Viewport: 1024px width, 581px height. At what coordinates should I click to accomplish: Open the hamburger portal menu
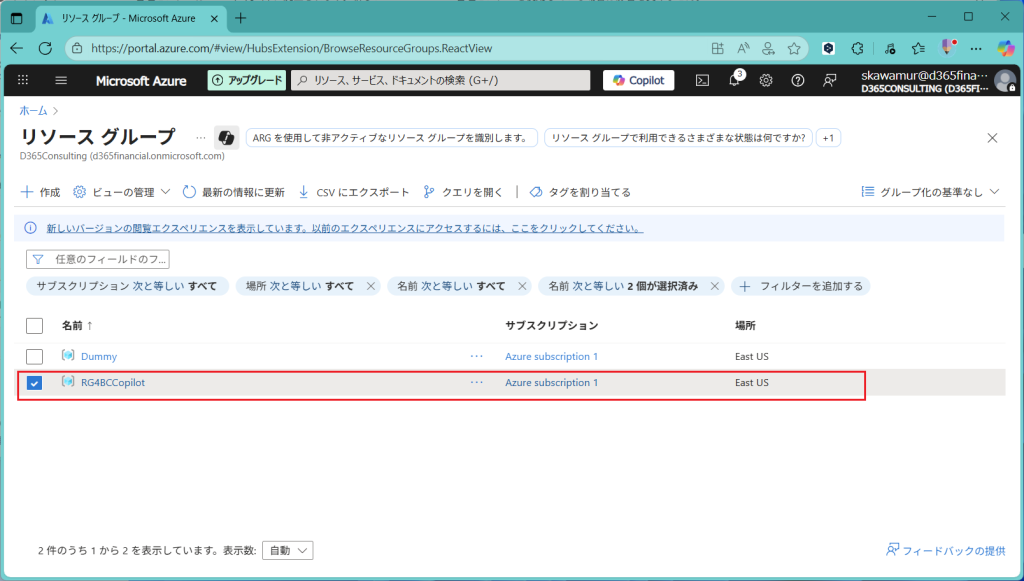pyautogui.click(x=61, y=80)
